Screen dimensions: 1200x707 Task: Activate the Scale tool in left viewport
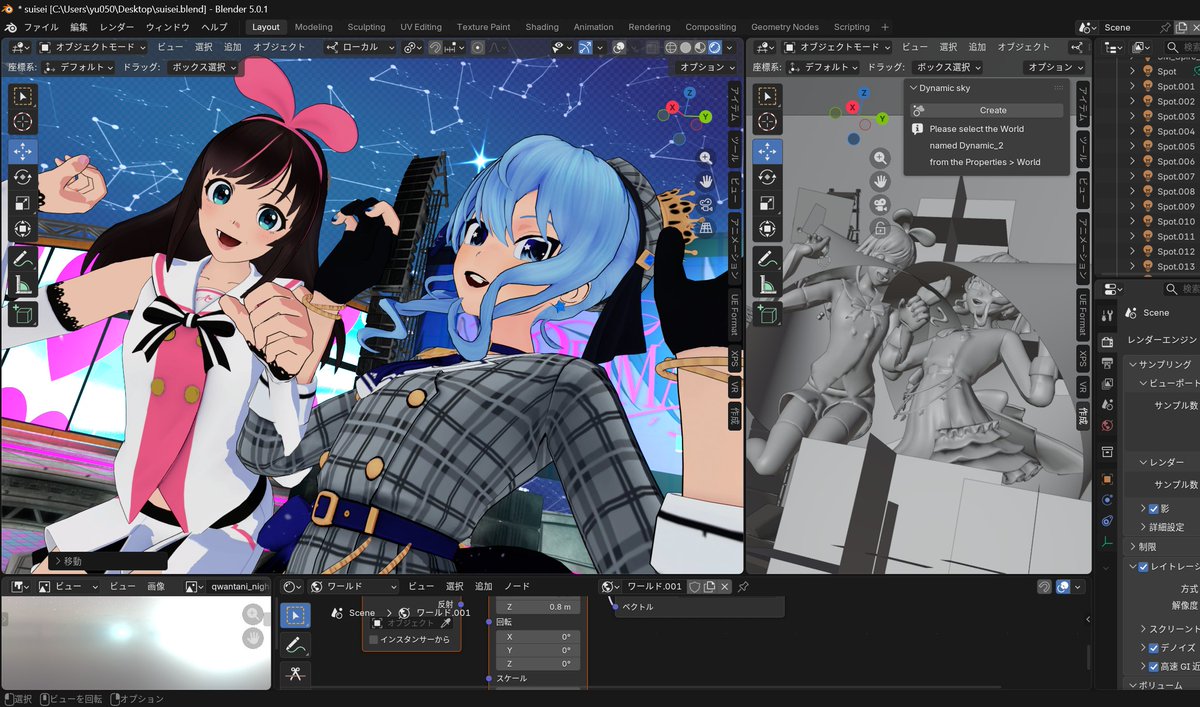[22, 202]
